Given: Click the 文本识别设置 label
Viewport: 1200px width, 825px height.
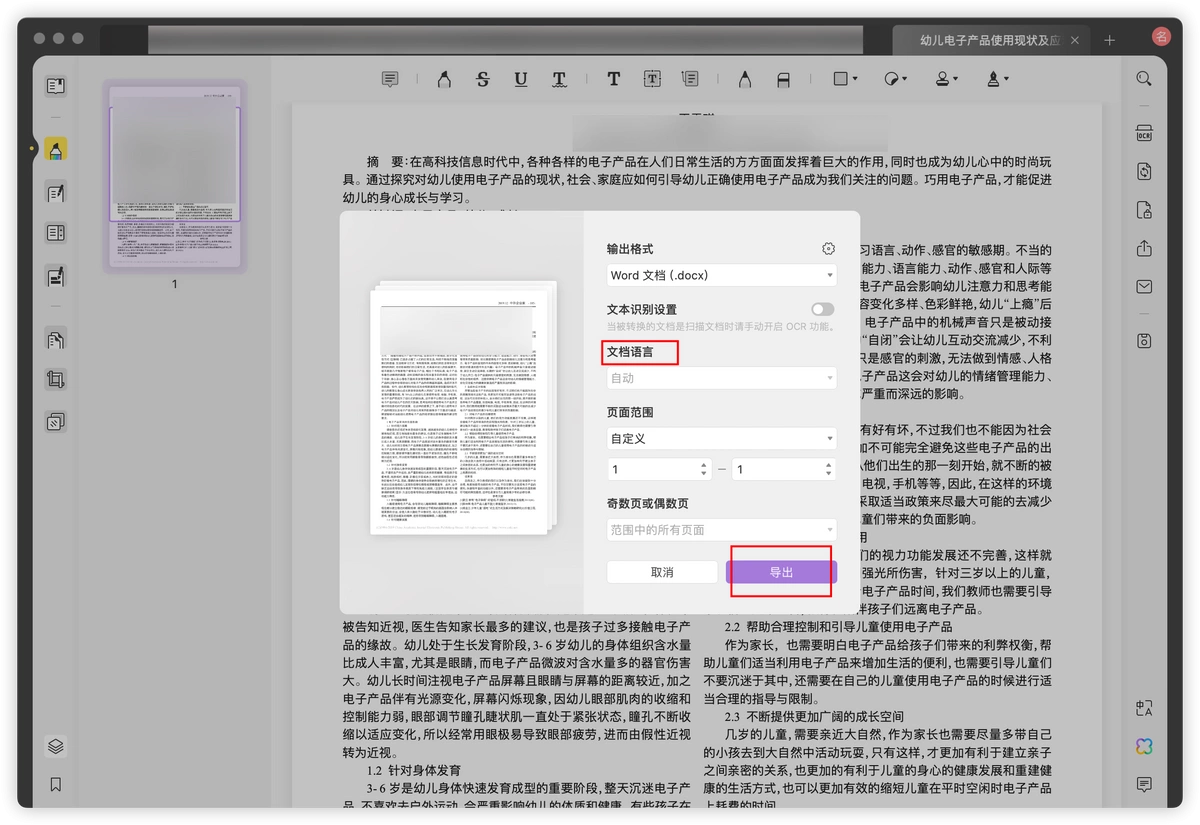Looking at the screenshot, I should pos(642,310).
